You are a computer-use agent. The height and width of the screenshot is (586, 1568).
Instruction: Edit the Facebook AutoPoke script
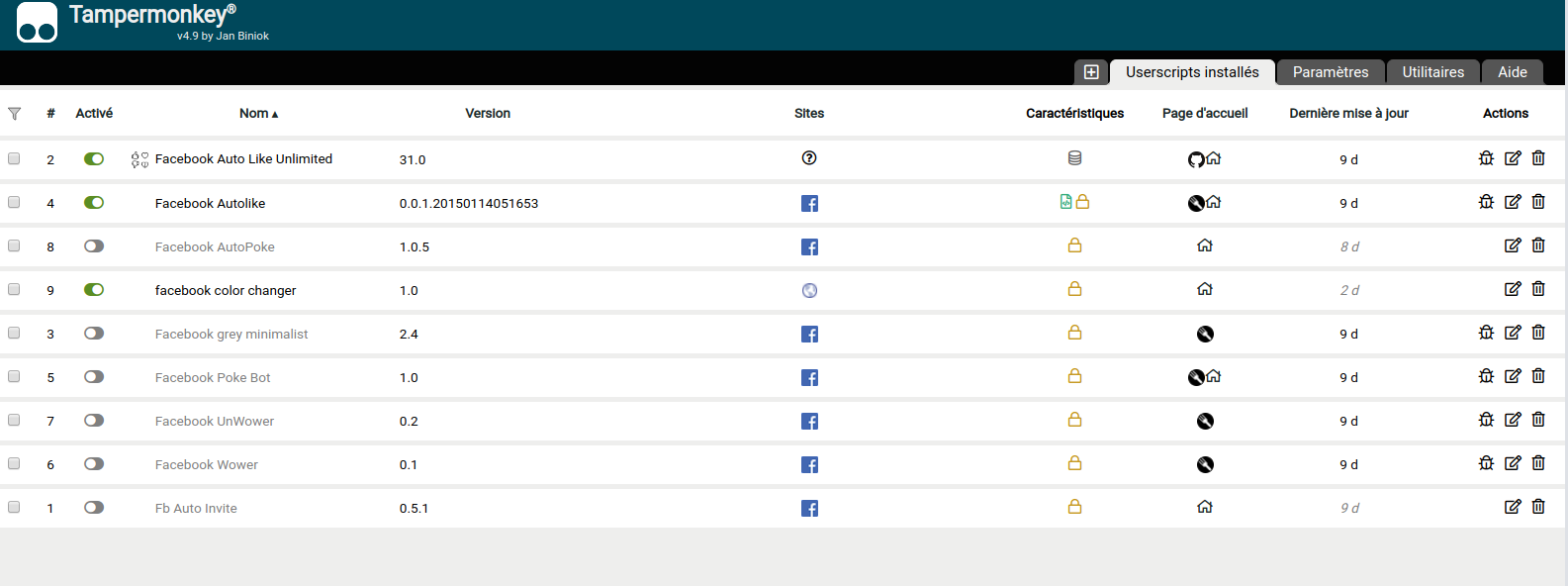[1513, 245]
